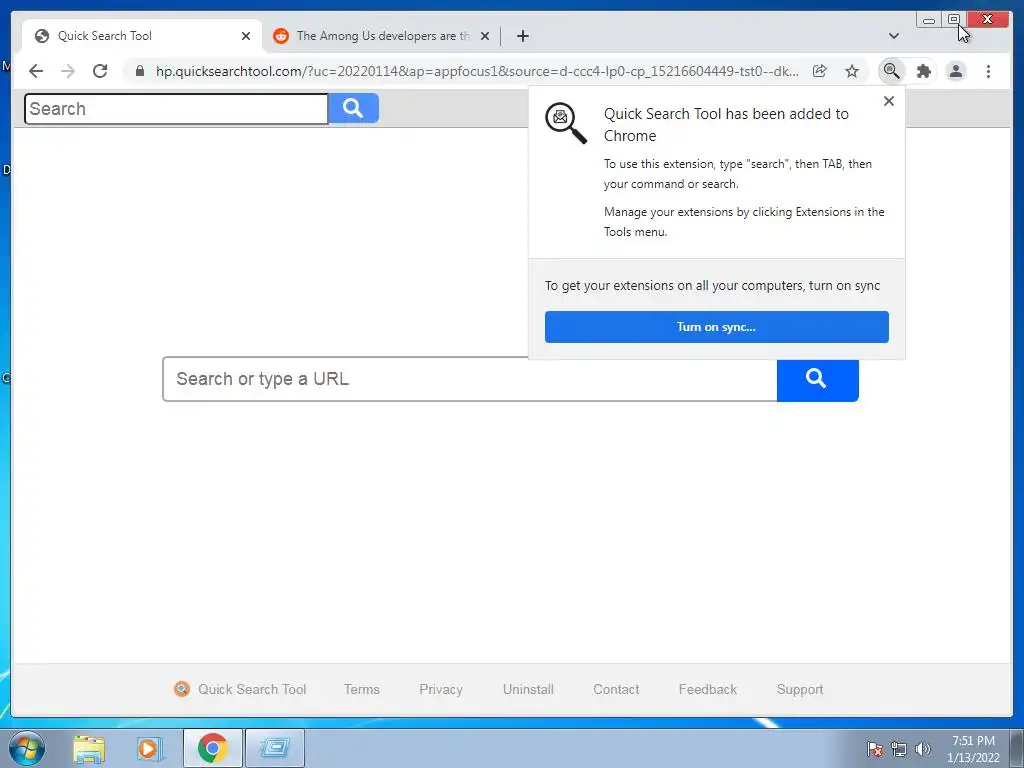Click the Show desktop strip on taskbar

1018,748
